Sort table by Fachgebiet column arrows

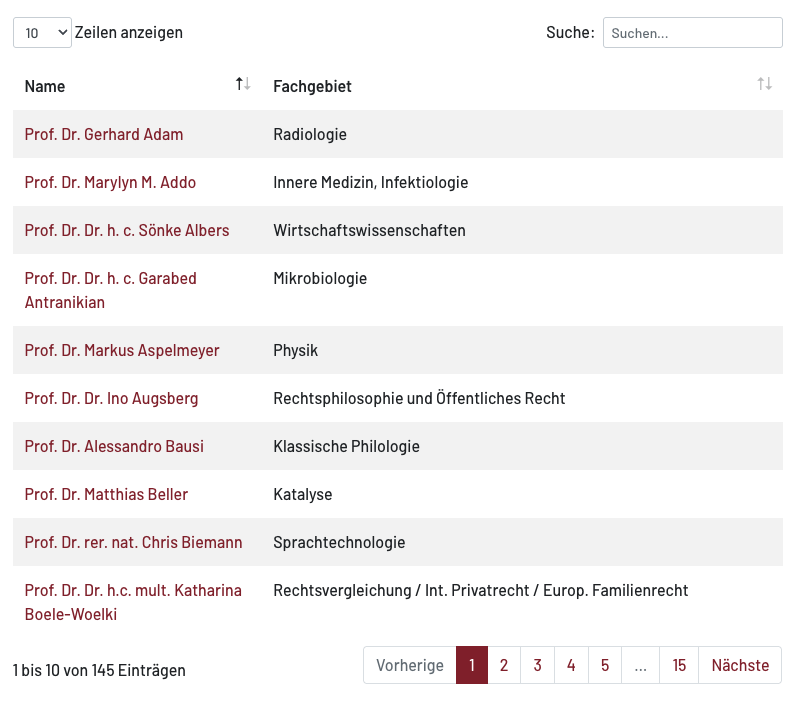764,85
